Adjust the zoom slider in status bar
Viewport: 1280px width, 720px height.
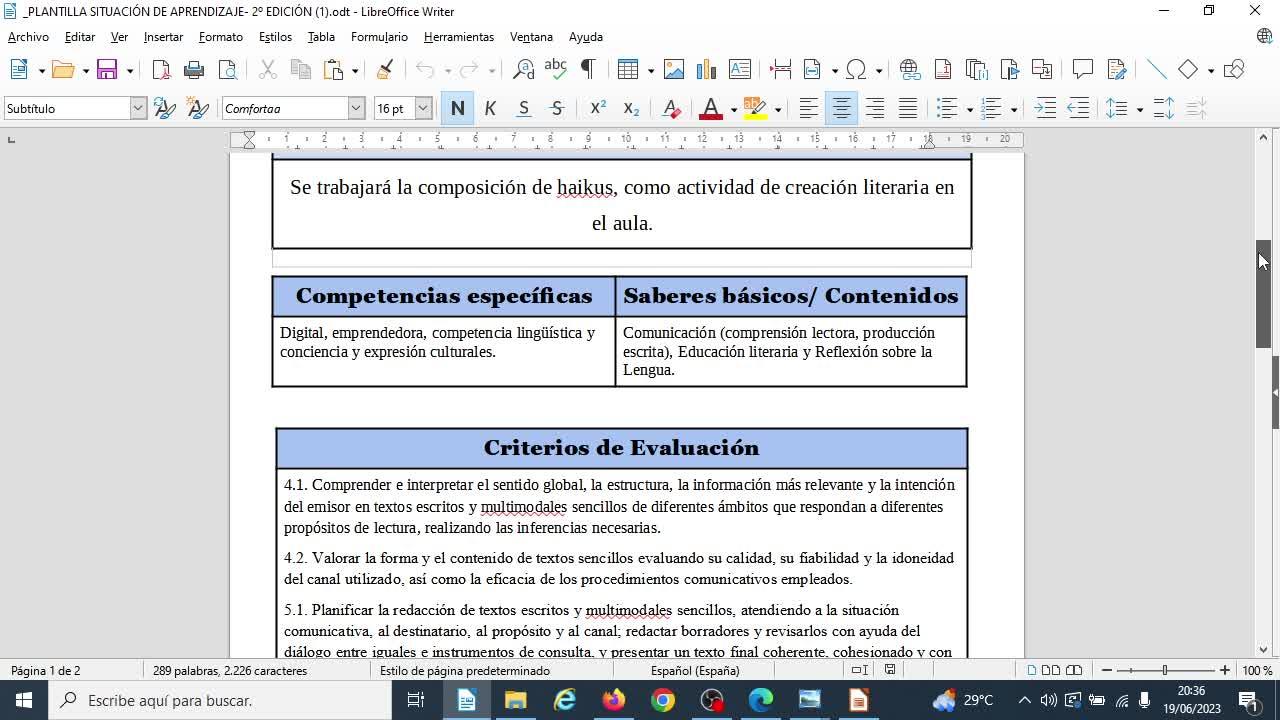pyautogui.click(x=1165, y=670)
